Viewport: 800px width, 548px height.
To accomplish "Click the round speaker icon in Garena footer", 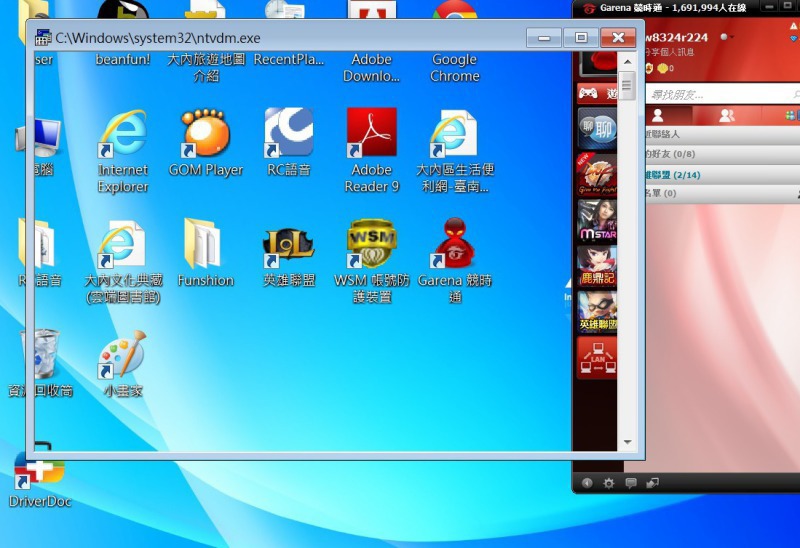I will [587, 483].
